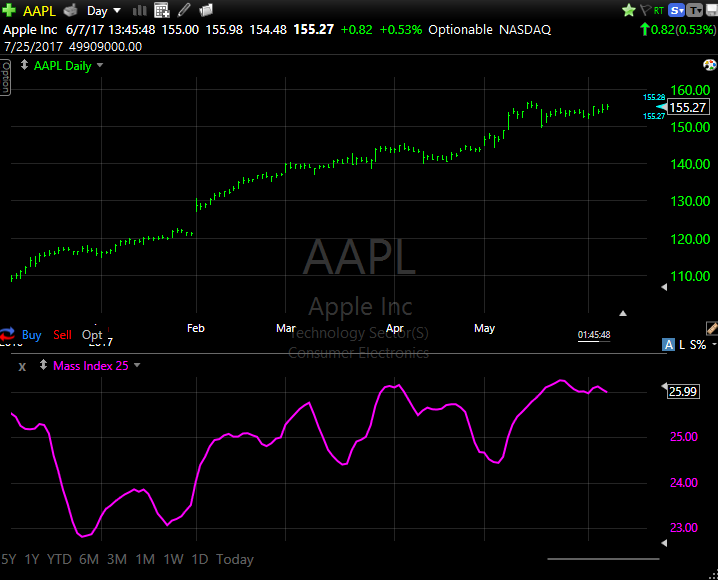Click the green plus add-indicator icon
The height and width of the screenshot is (580, 718).
(x=8, y=10)
